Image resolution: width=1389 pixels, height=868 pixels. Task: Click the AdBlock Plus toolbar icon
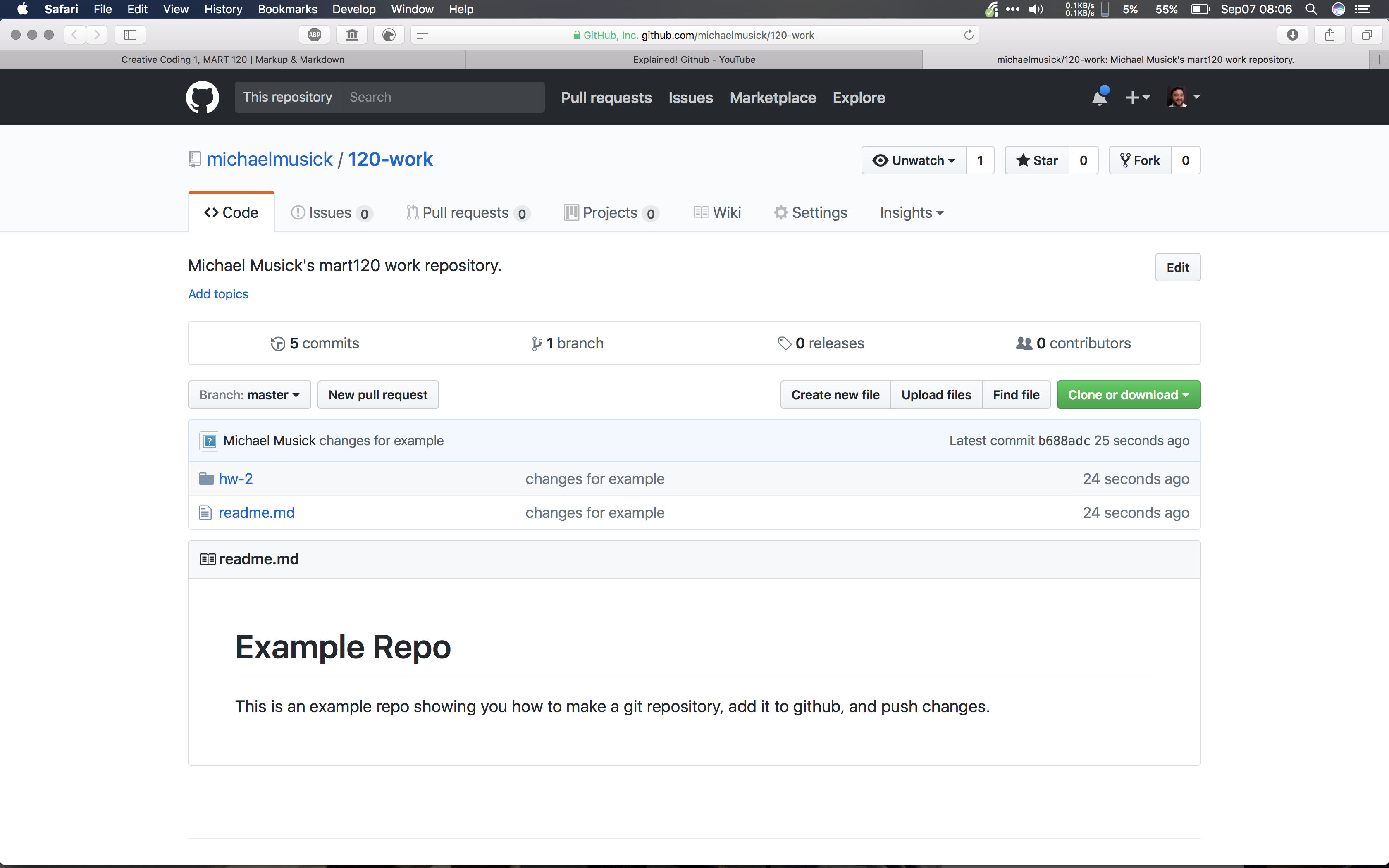(x=315, y=35)
